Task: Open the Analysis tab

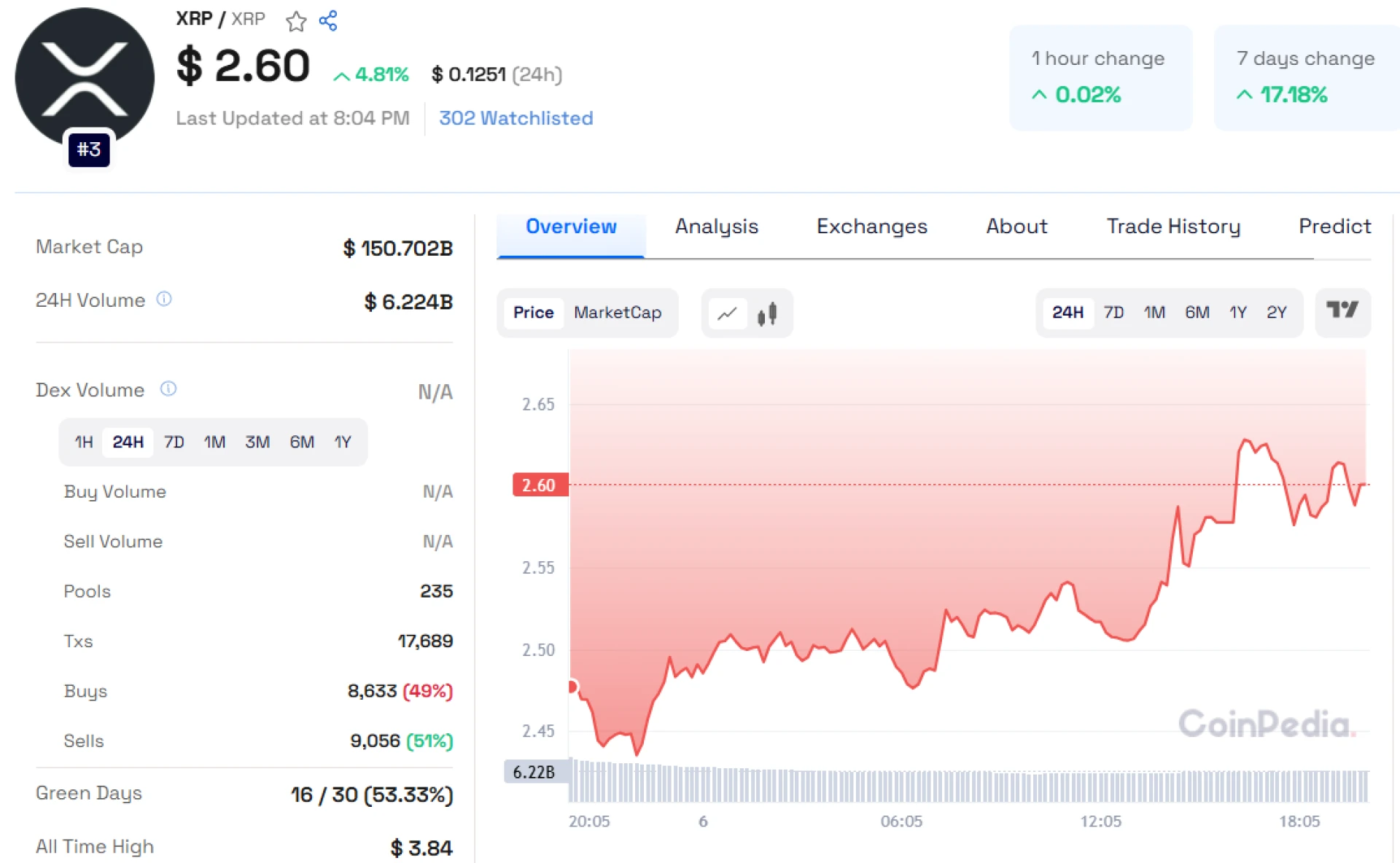Action: [x=716, y=227]
